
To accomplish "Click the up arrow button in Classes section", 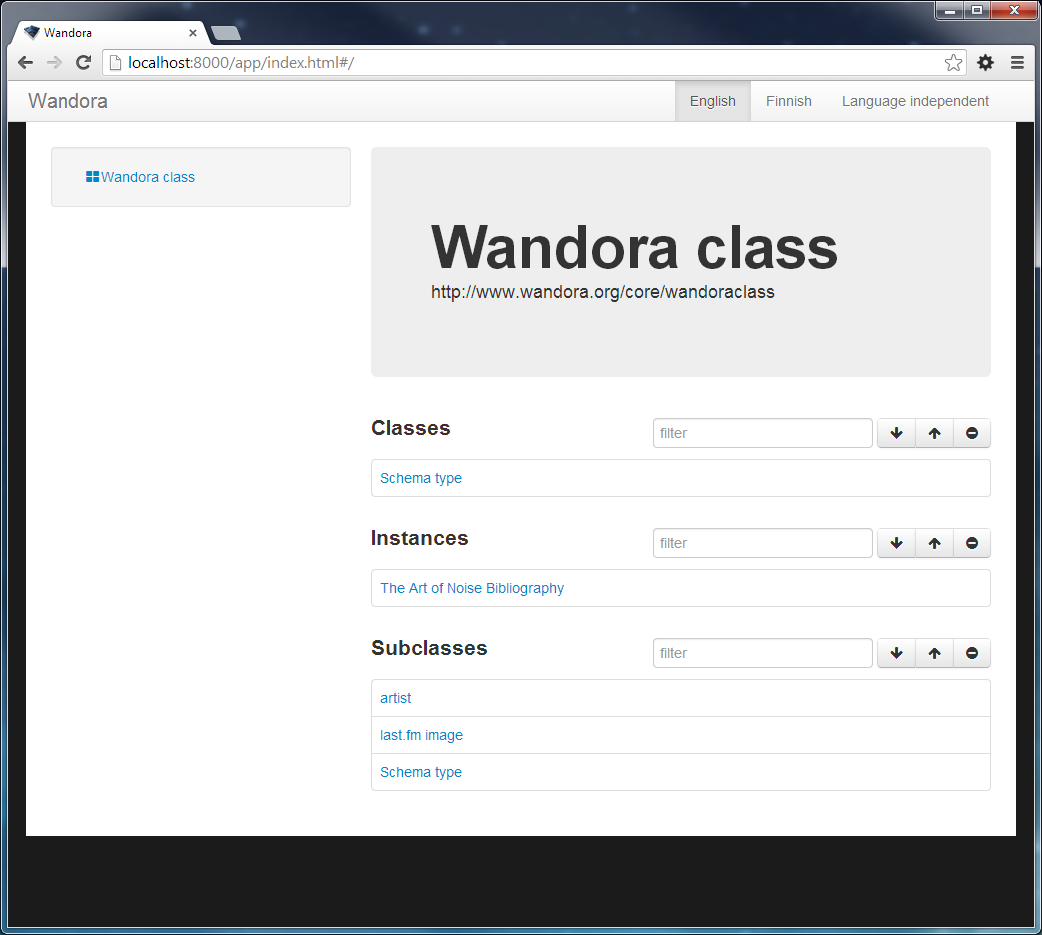I will (x=934, y=433).
